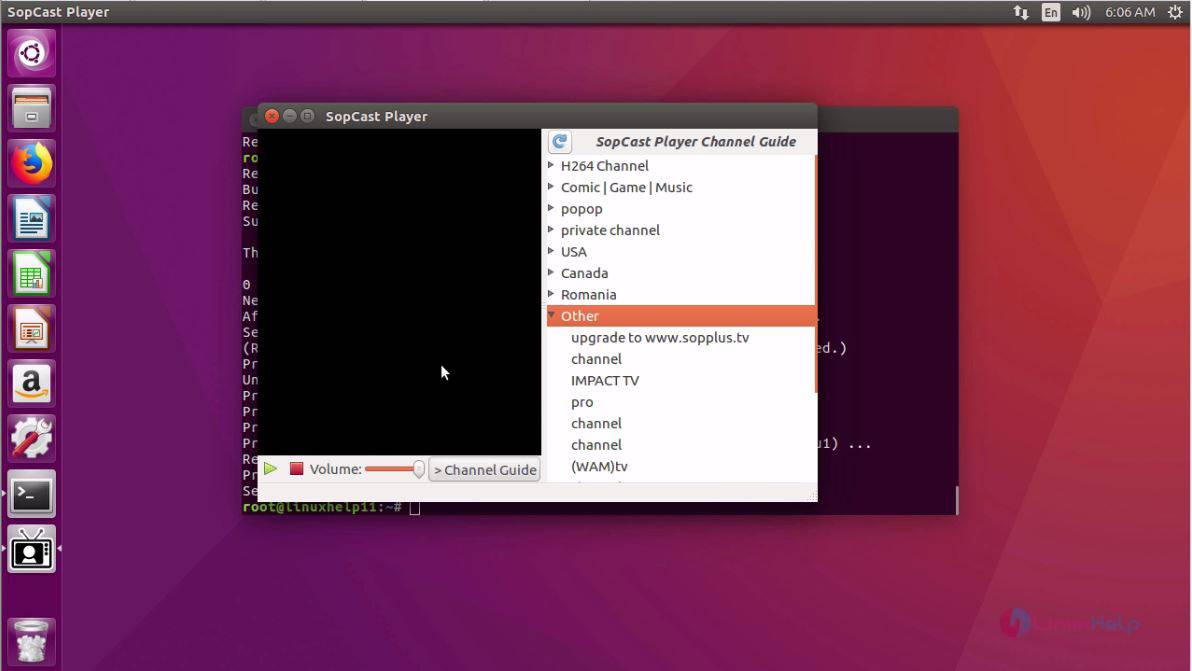Image resolution: width=1192 pixels, height=671 pixels.
Task: Select the (WAM)tv channel
Action: coord(599,467)
